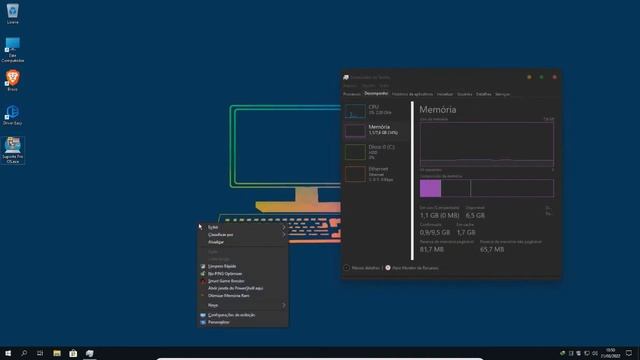Choose Personalizar in the context menu
Image resolution: width=640 pixels, height=360 pixels.
click(x=242, y=322)
